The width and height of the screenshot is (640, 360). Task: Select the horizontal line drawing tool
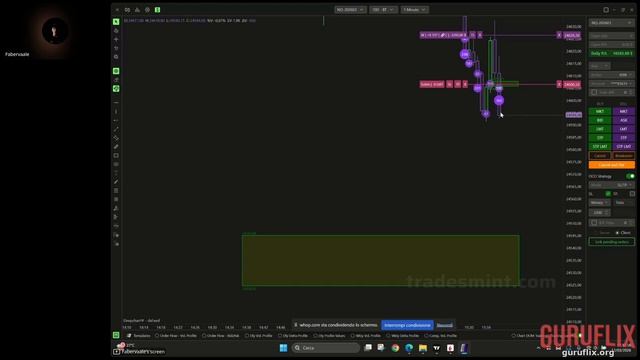[x=116, y=102]
